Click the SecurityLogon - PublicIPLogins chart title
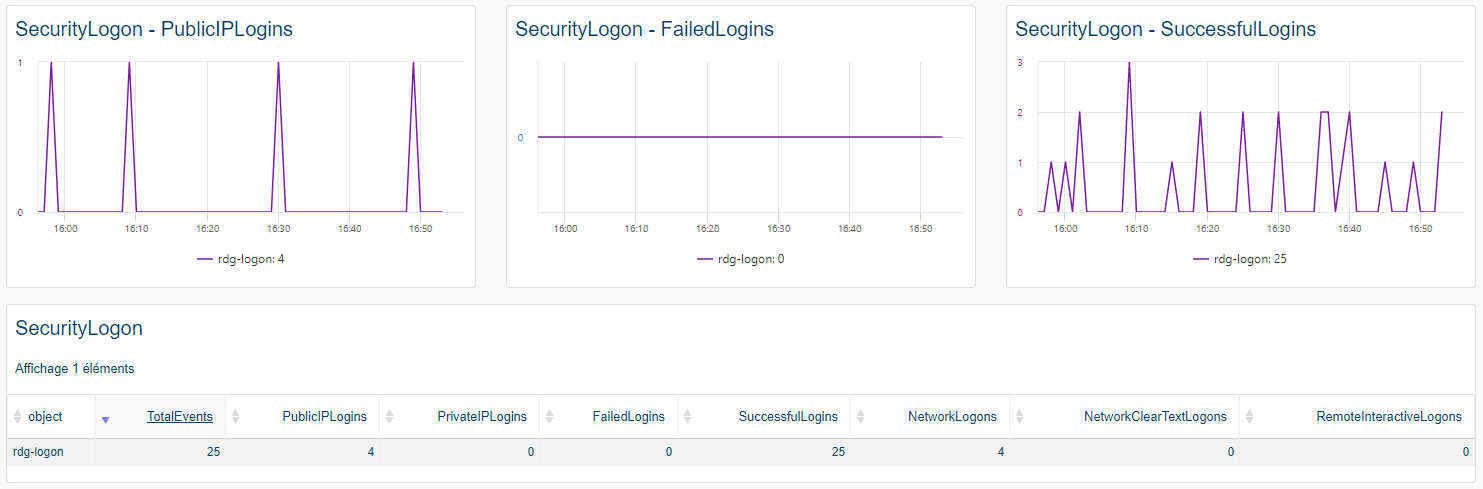 (154, 30)
